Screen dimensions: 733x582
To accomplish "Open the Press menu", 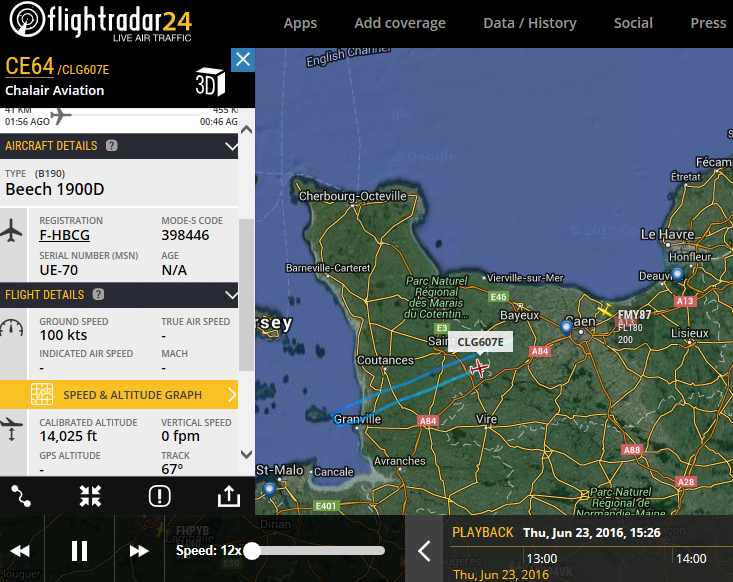I will pos(708,23).
